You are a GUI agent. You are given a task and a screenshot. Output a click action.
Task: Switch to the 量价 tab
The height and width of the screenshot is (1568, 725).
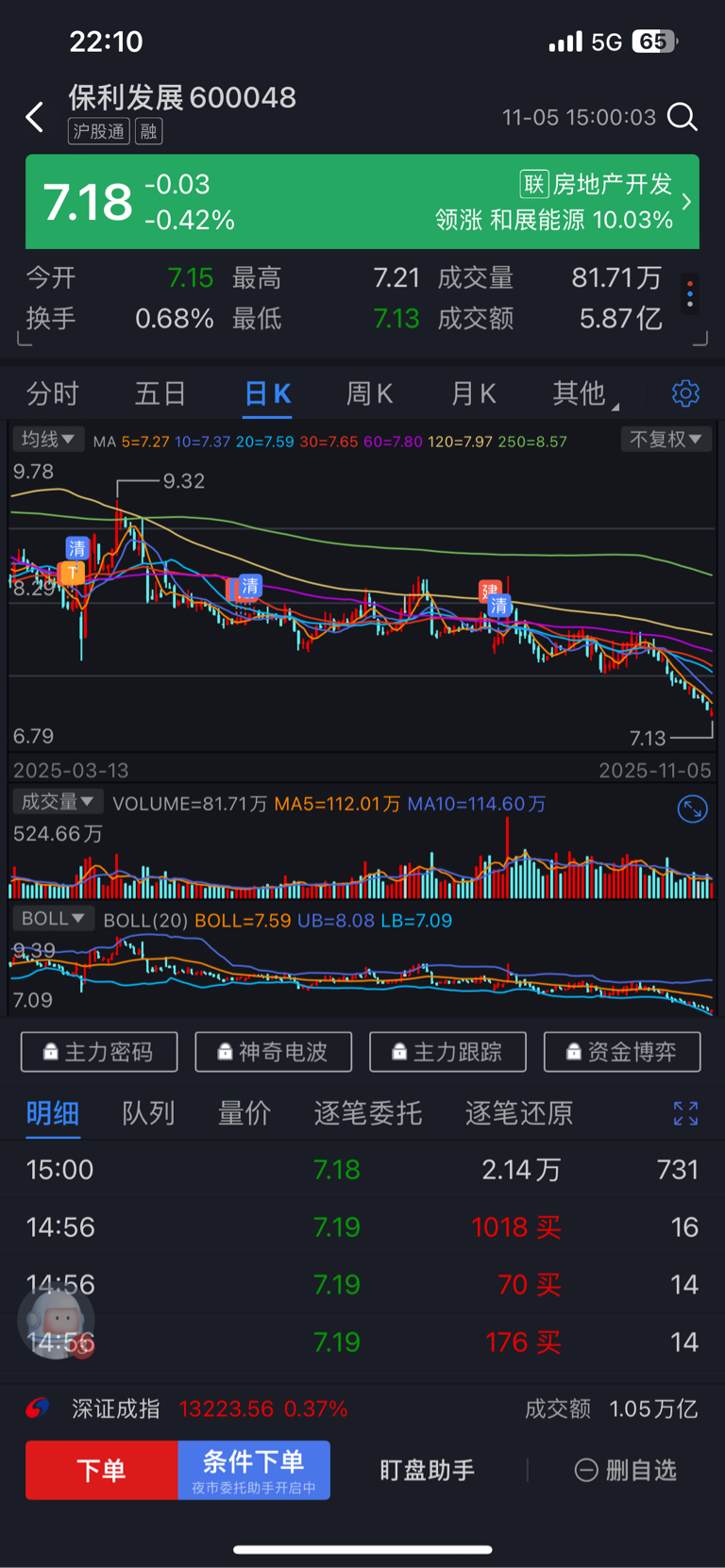pyautogui.click(x=244, y=1113)
